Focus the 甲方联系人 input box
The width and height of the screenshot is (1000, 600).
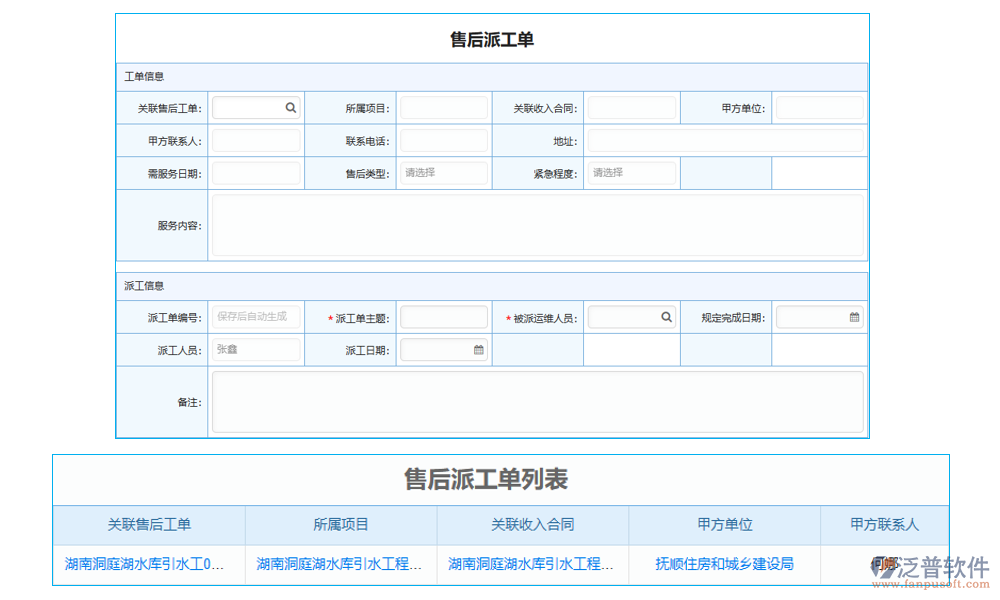pos(255,140)
